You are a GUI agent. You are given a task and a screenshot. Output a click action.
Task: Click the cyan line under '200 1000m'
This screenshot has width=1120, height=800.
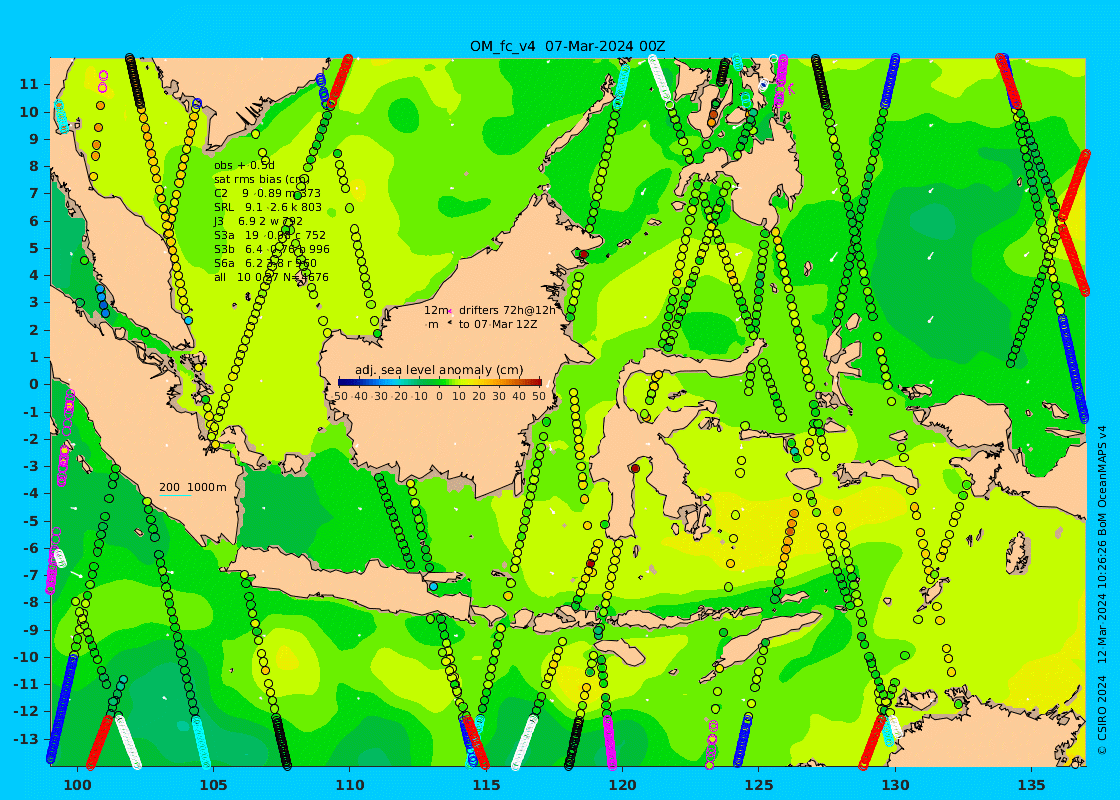175,495
